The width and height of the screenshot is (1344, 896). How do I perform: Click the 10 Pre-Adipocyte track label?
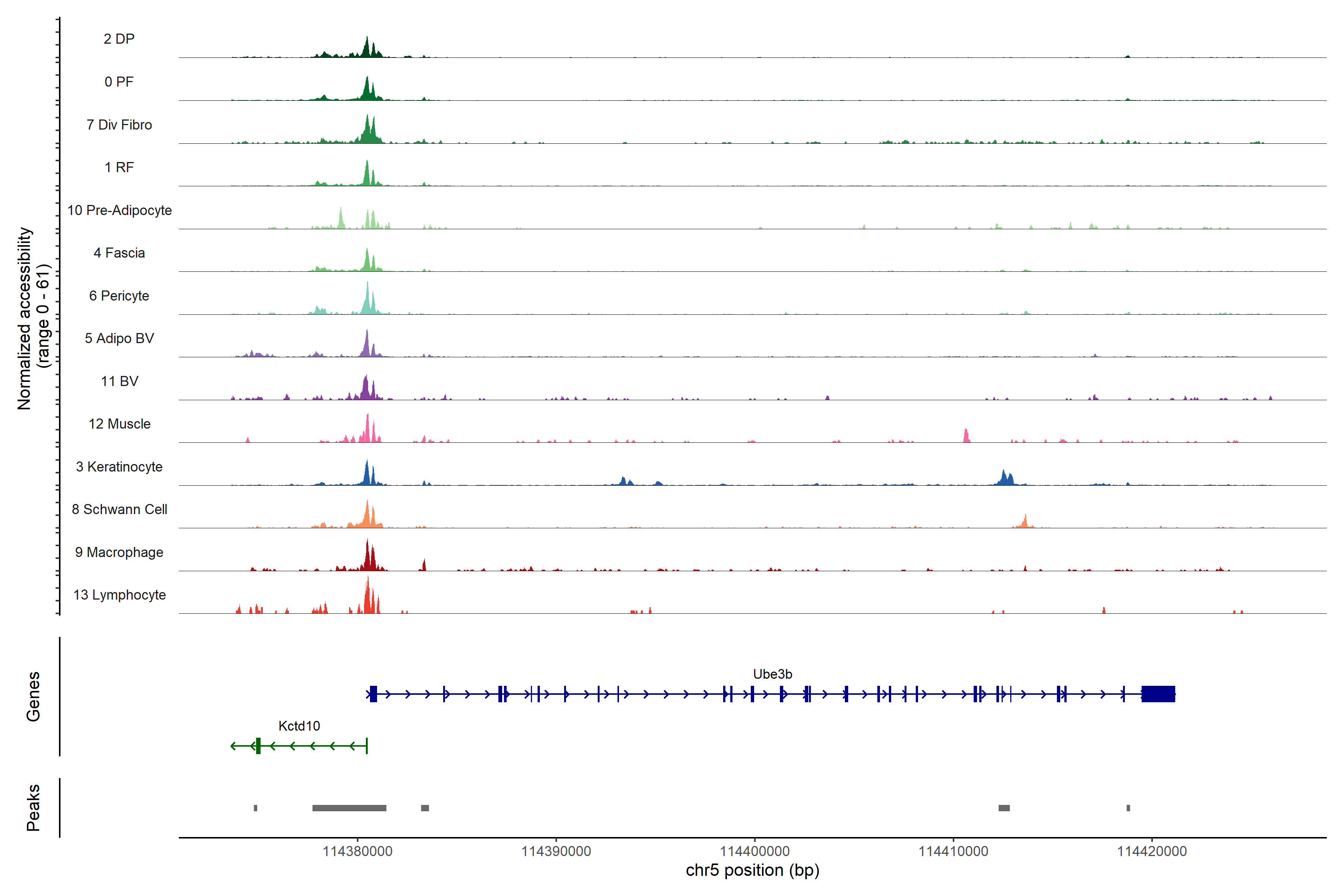pyautogui.click(x=119, y=210)
